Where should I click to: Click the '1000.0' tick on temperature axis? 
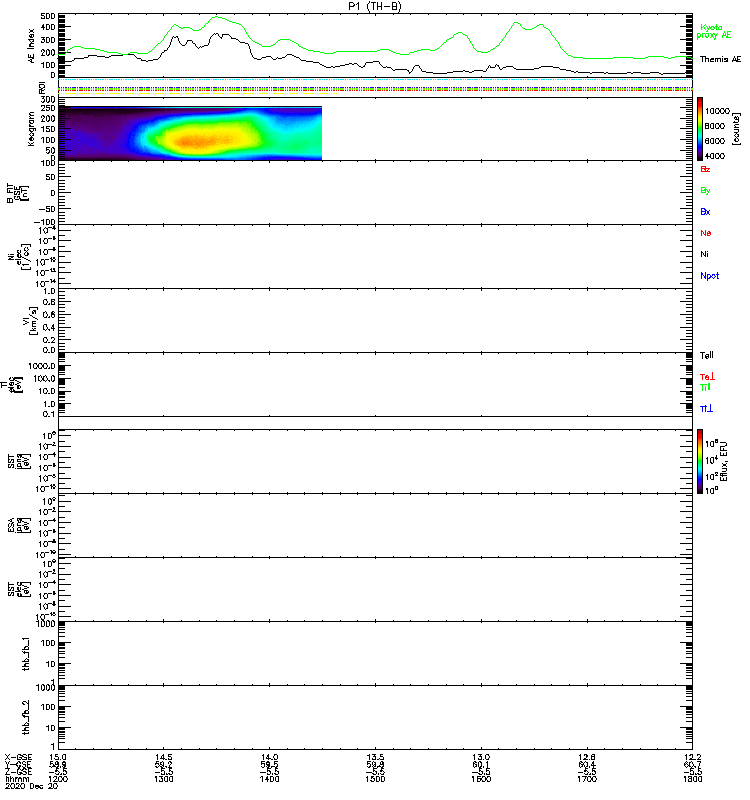[x=42, y=366]
